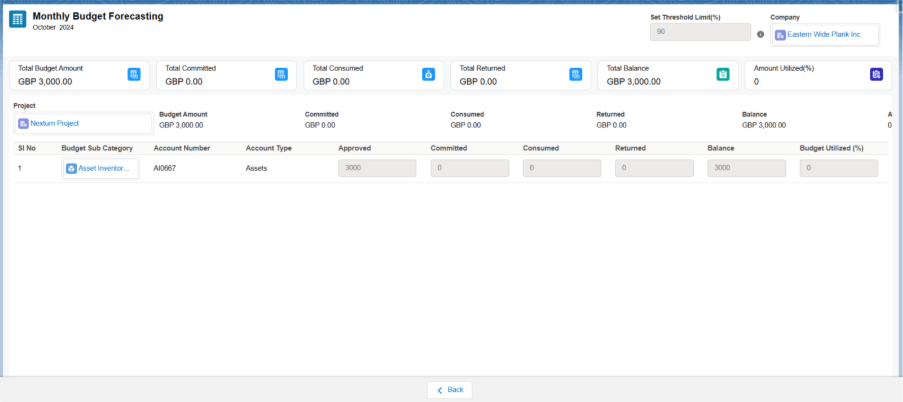Click the Set Threshold Limit input field

pos(700,33)
